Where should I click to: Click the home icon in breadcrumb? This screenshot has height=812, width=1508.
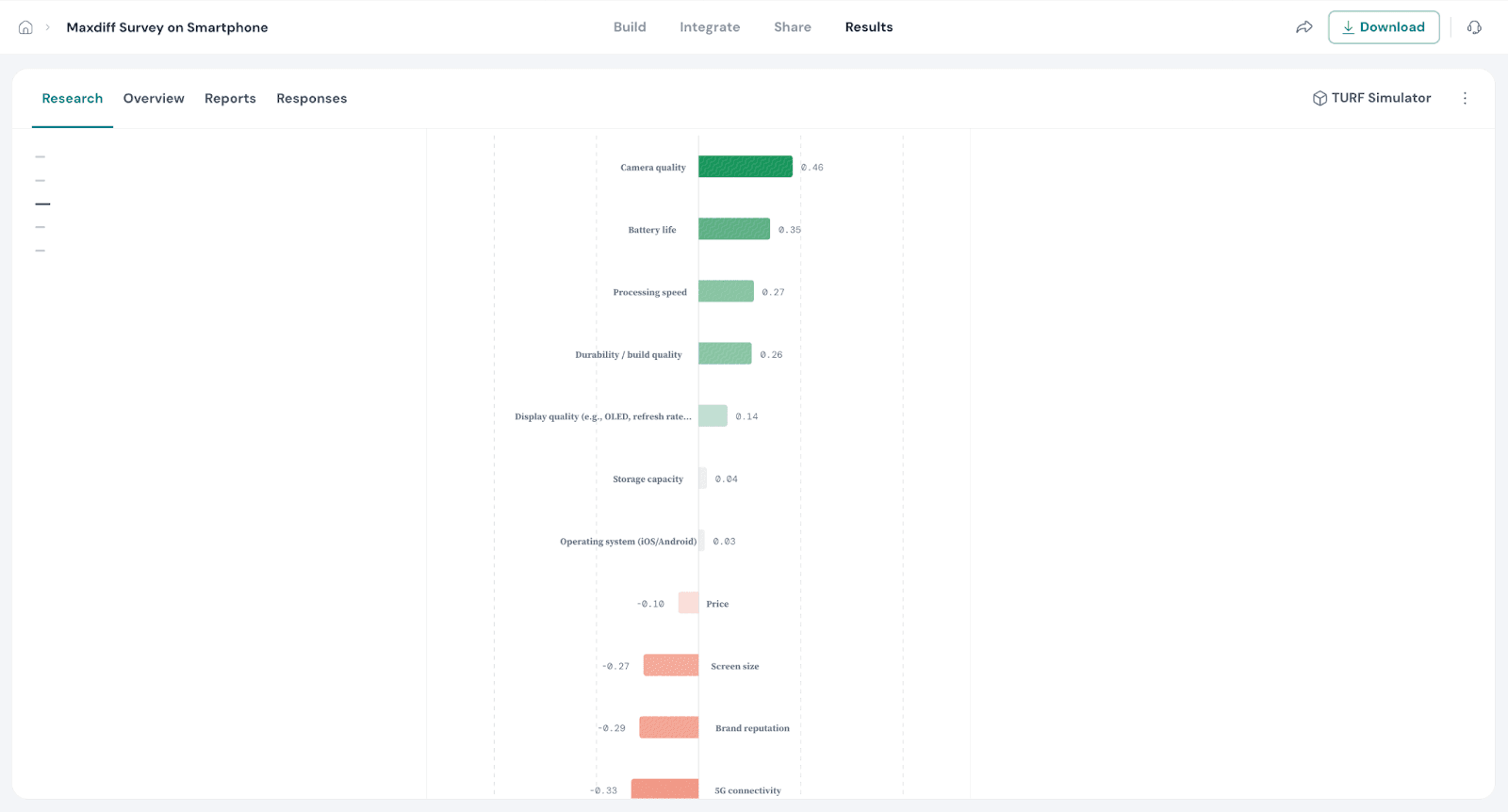(x=25, y=27)
